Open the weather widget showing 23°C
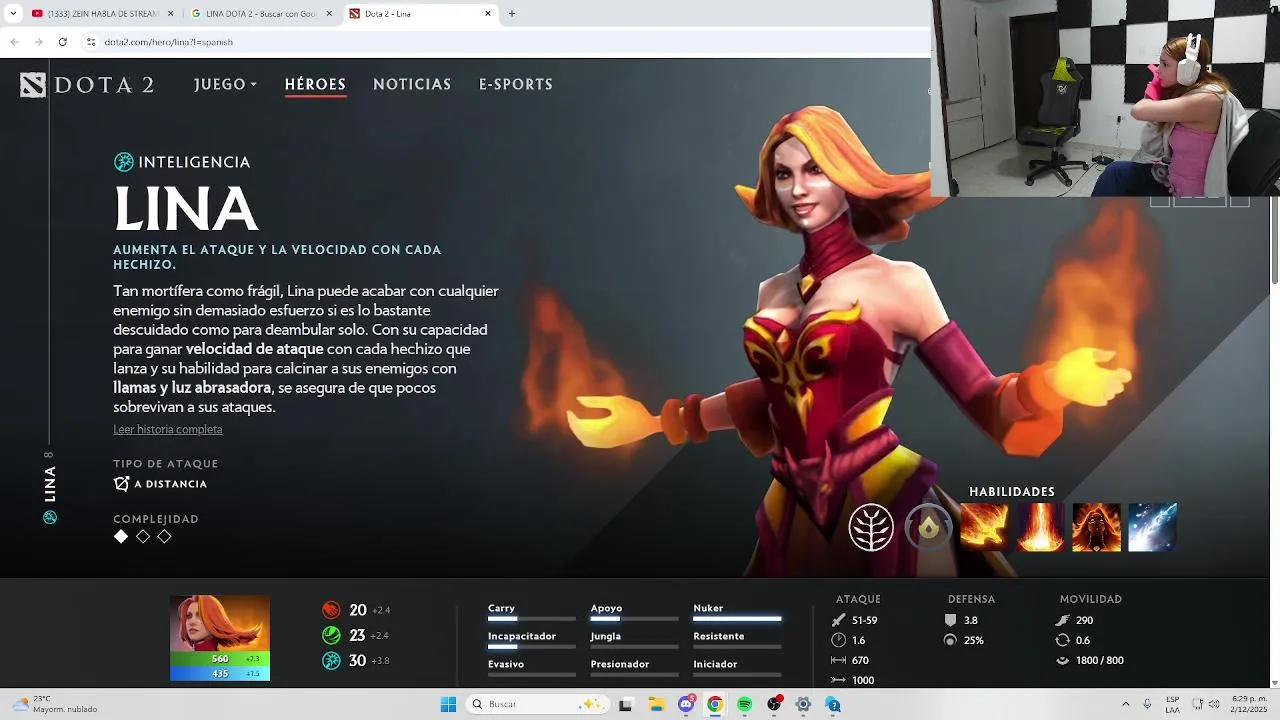1280x720 pixels. [x=56, y=704]
